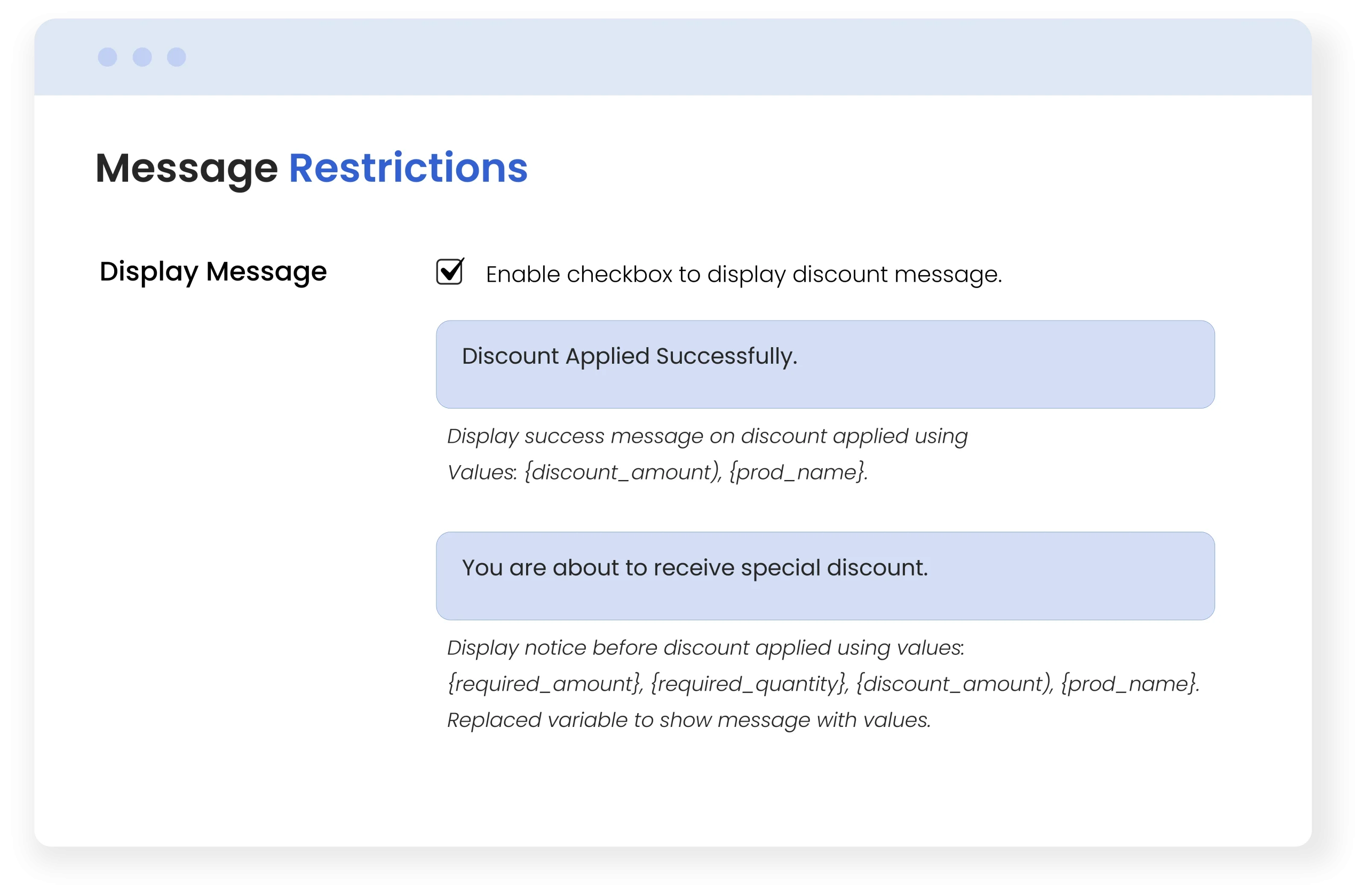Viewport: 1366px width, 896px height.
Task: Click the third window dot in the title bar
Action: tap(176, 58)
